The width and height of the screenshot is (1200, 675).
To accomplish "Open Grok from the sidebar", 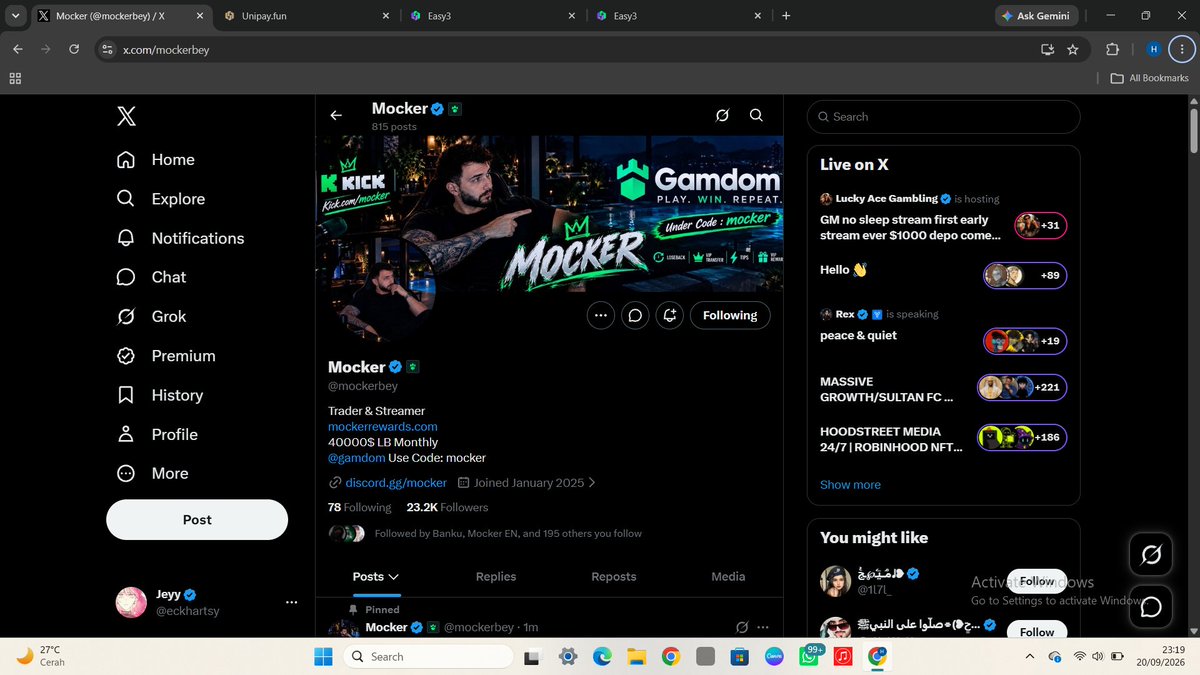I will coord(151,316).
